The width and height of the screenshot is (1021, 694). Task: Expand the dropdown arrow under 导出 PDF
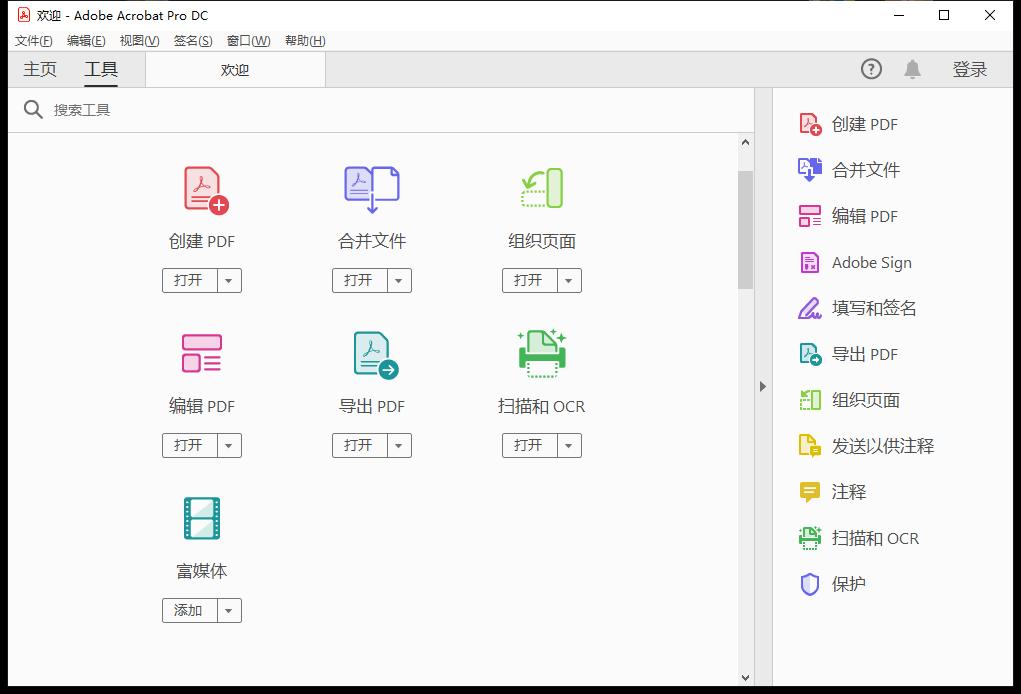point(399,446)
